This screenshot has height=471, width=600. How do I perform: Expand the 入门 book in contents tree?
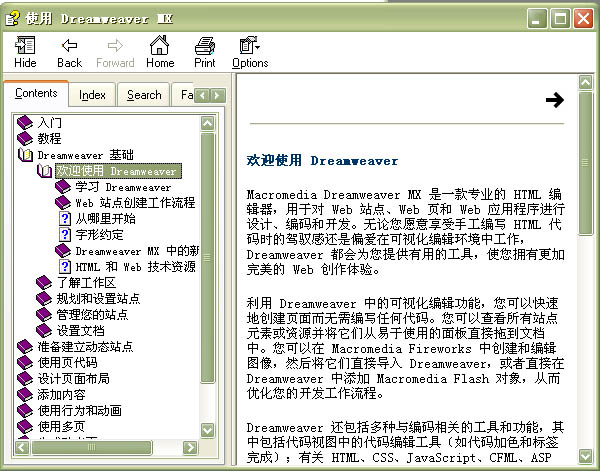26,123
